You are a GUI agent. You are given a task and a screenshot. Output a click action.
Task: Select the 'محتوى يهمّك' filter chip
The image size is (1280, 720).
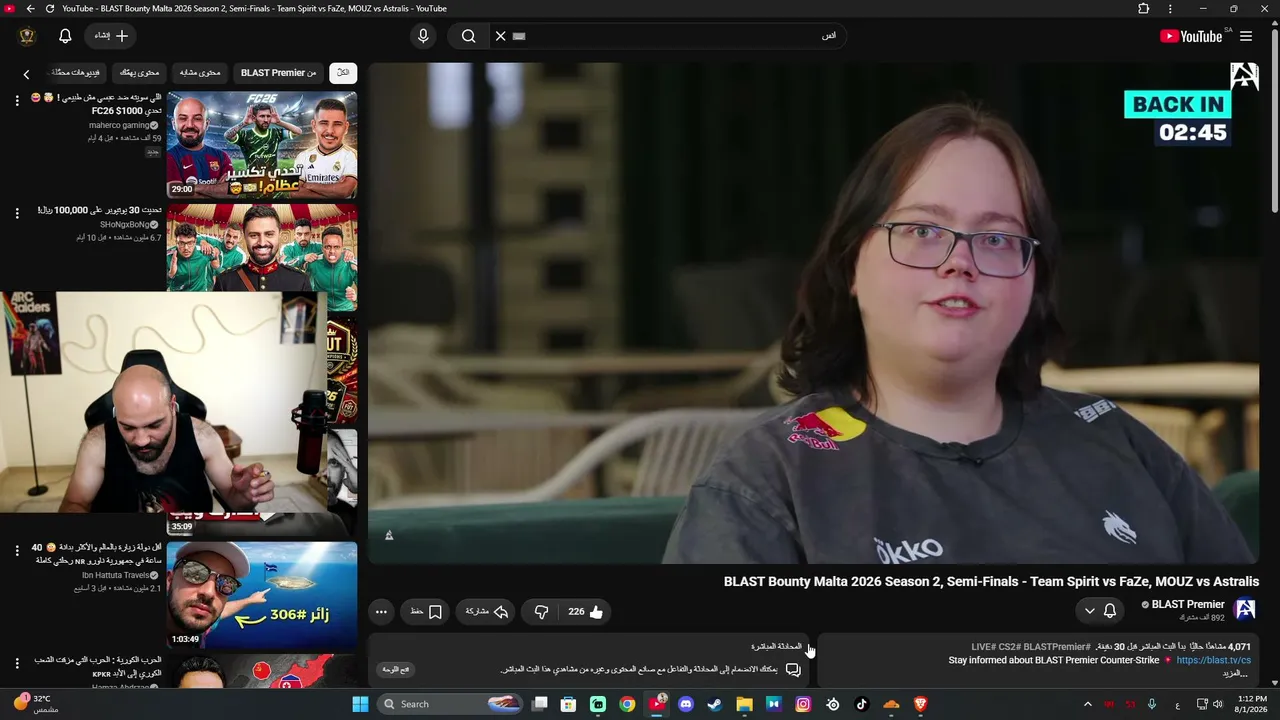click(140, 73)
